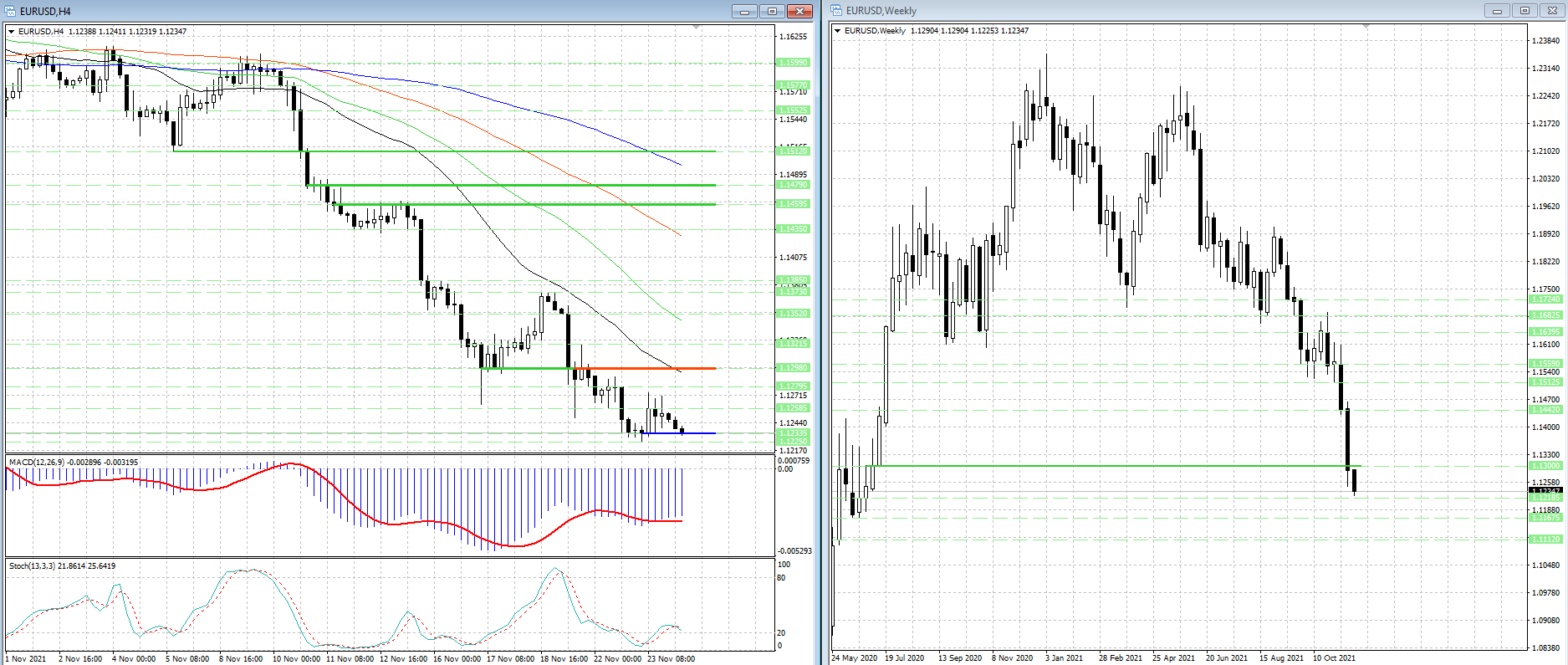Select the 1.14350 price level label in H4
This screenshot has height=665, width=1568.
pyautogui.click(x=793, y=229)
